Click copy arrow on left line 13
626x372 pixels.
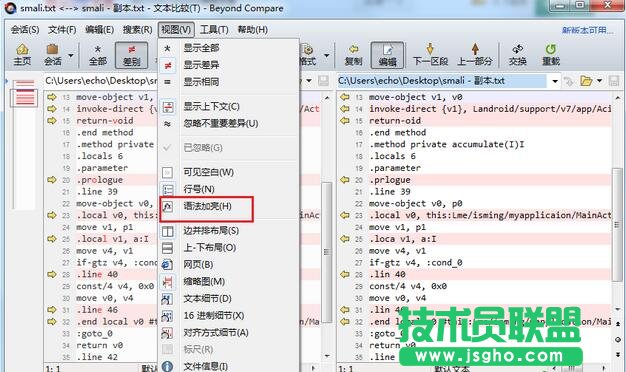[52, 97]
